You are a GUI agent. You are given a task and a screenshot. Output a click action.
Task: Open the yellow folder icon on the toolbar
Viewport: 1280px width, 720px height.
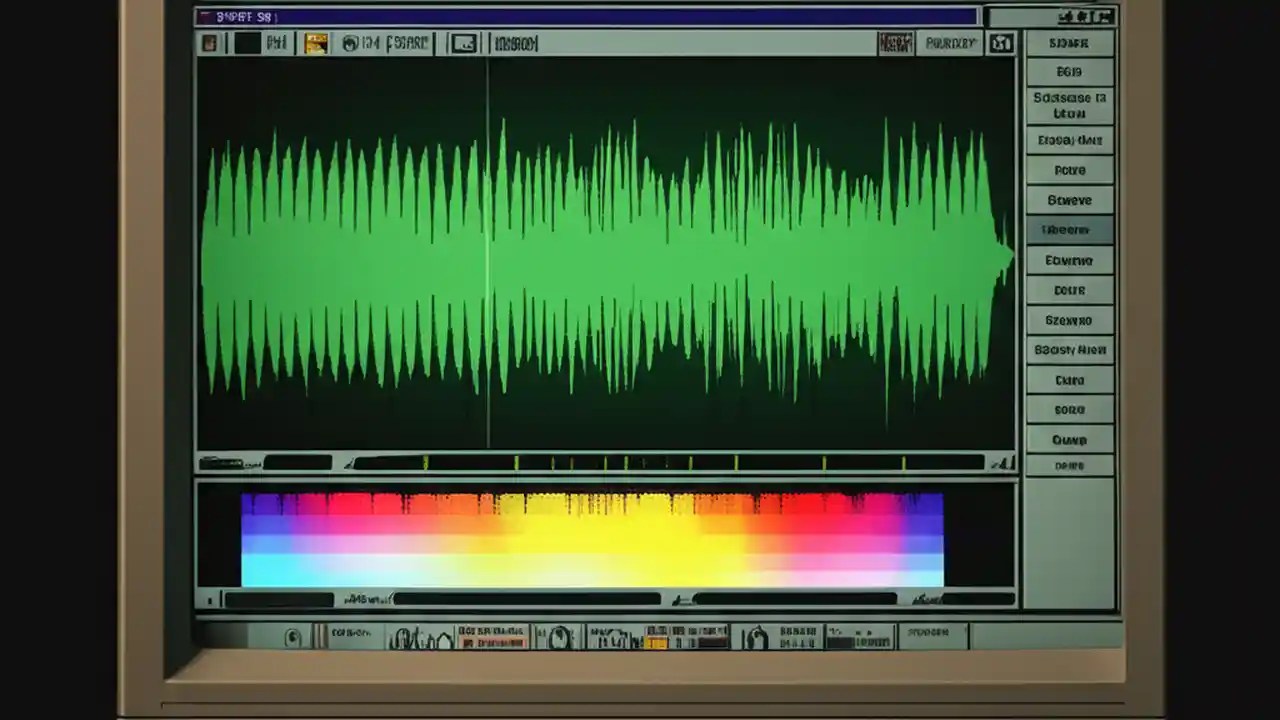[x=317, y=42]
